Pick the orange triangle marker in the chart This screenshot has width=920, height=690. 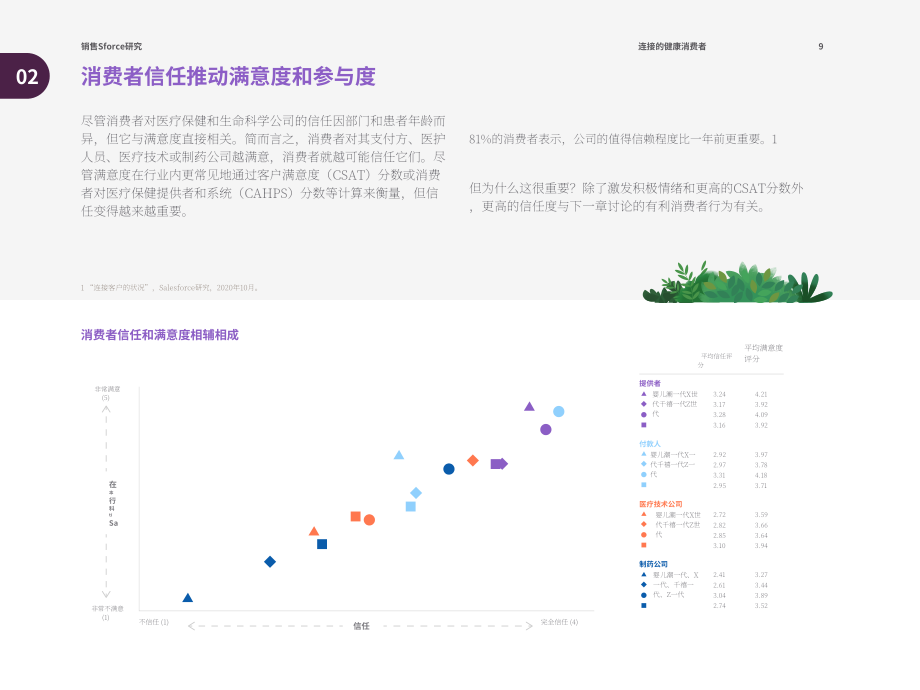(x=314, y=531)
